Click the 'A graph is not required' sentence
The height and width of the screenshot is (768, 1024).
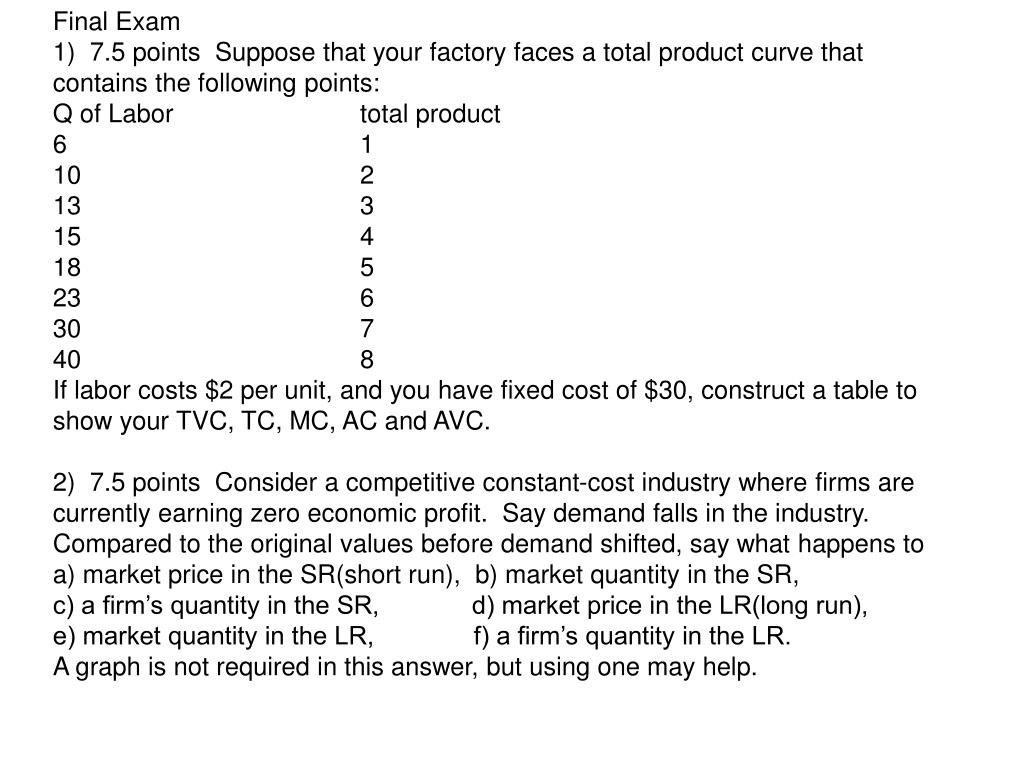405,667
